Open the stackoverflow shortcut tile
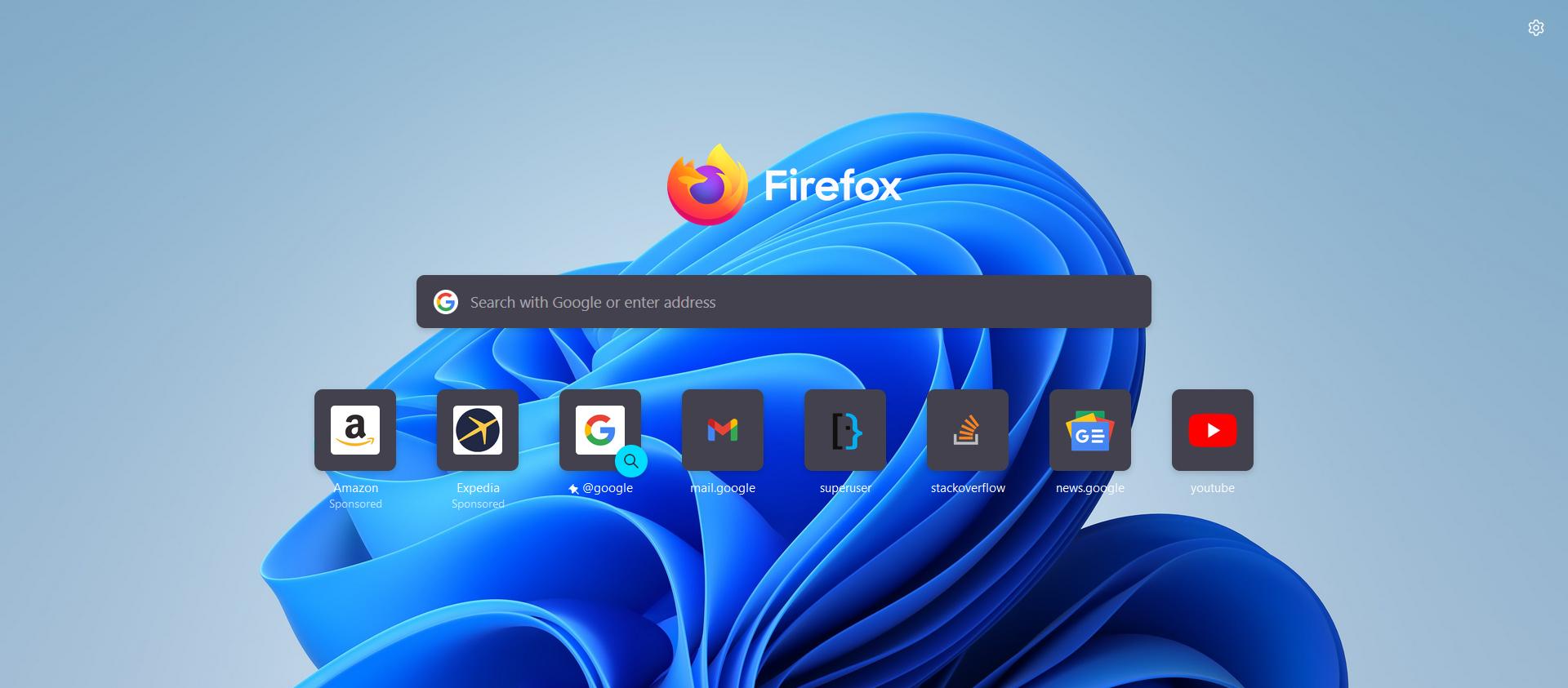Viewport: 1568px width, 688px height. pyautogui.click(x=968, y=430)
